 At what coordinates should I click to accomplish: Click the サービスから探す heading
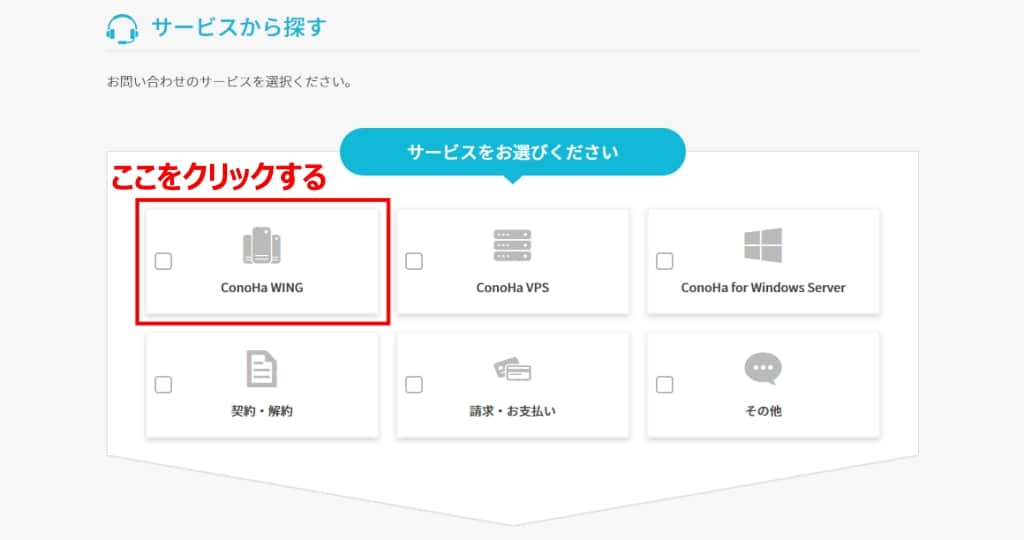(x=238, y=27)
